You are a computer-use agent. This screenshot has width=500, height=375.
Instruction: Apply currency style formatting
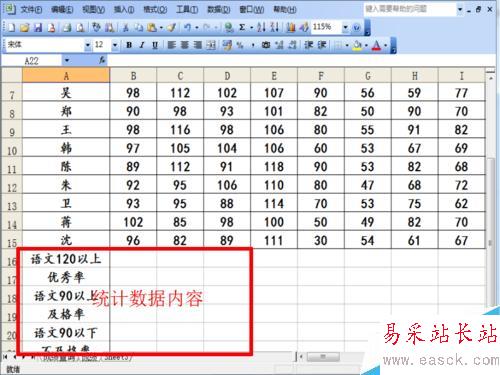227,45
